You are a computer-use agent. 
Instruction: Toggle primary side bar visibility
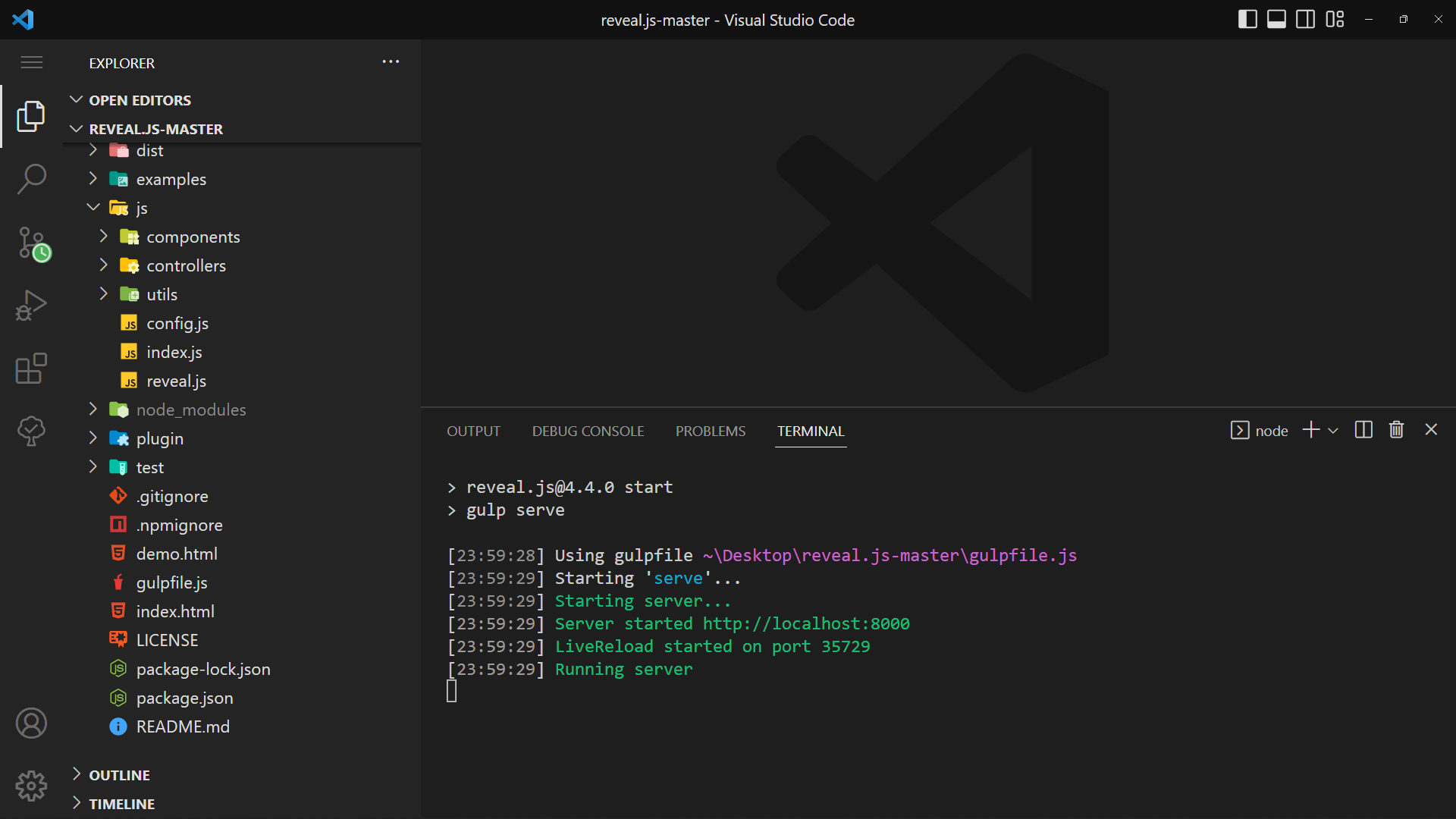click(1247, 19)
